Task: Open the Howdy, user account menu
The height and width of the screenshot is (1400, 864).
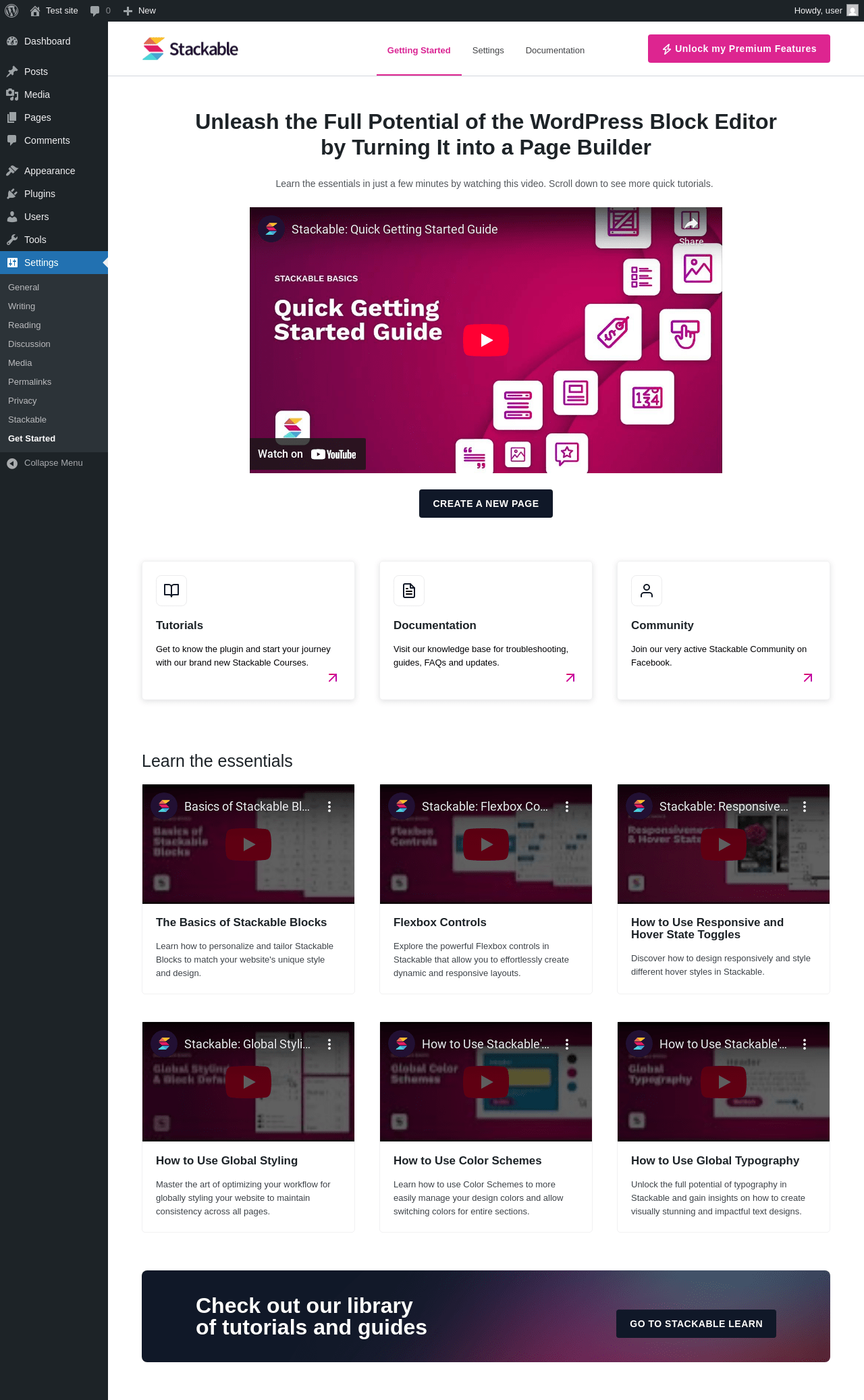Action: click(x=826, y=11)
